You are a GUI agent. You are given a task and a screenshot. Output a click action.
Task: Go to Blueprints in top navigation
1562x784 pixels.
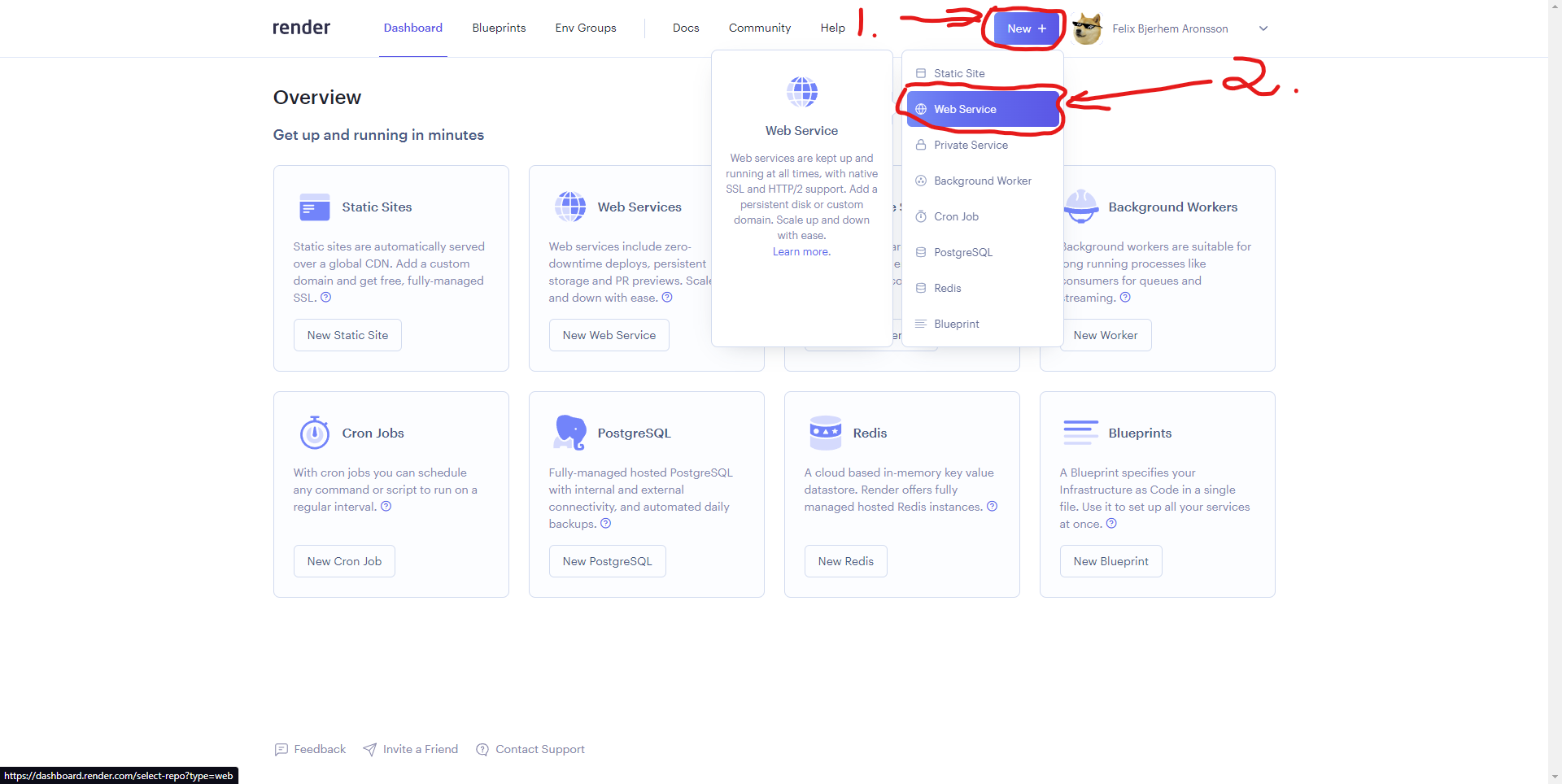[x=499, y=28]
